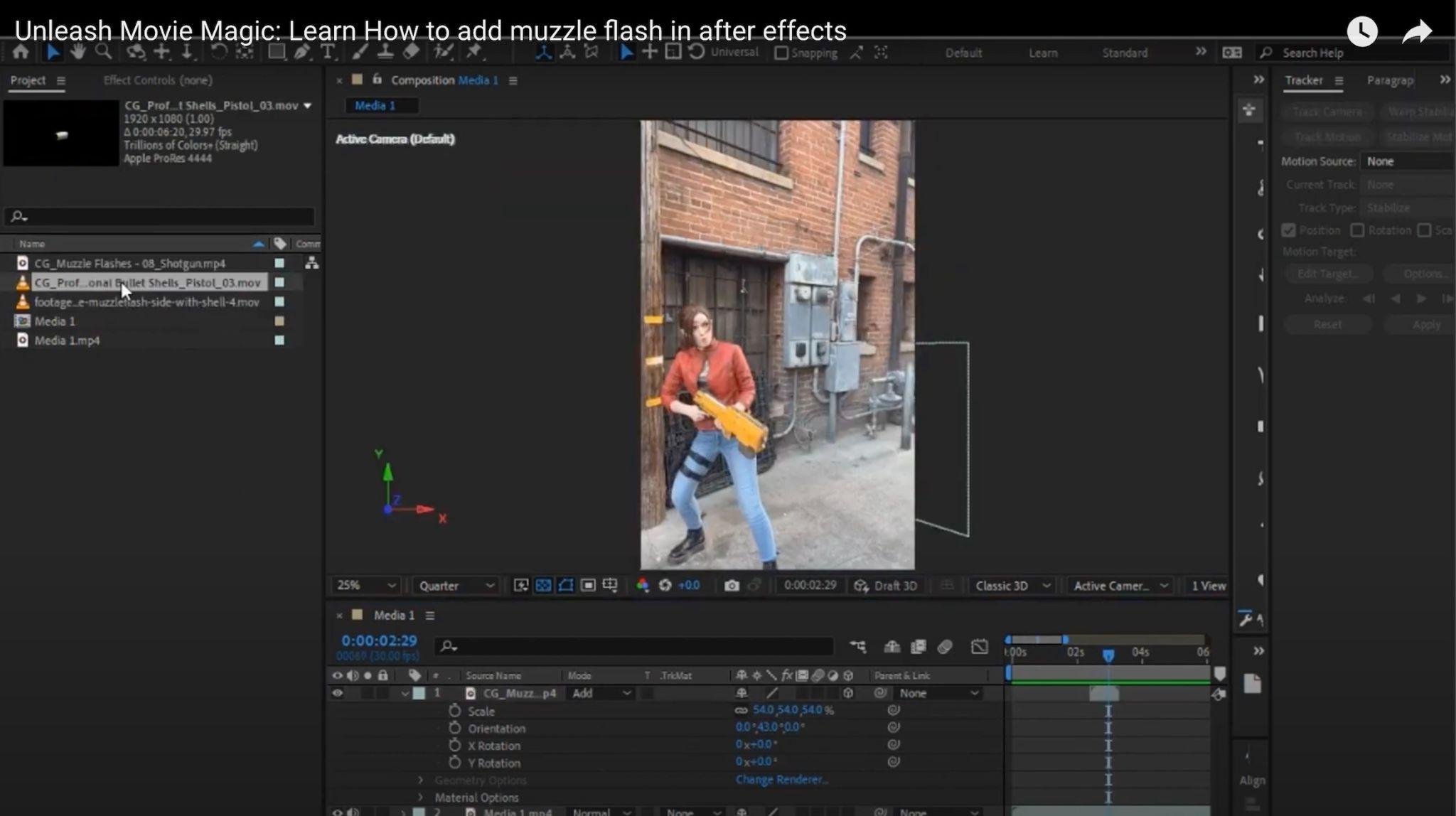Enable the Snapping checkbox
Viewport: 1456px width, 816px height.
781,53
